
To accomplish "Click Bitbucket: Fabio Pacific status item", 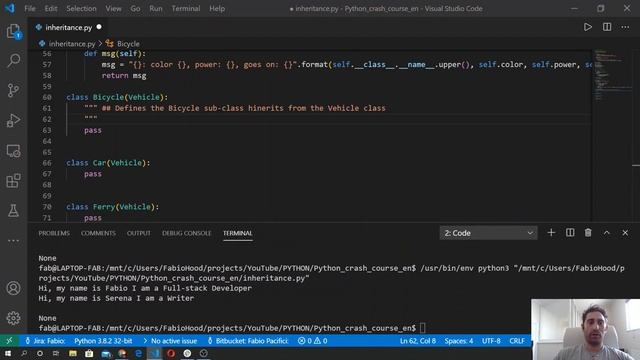I will pyautogui.click(x=248, y=340).
